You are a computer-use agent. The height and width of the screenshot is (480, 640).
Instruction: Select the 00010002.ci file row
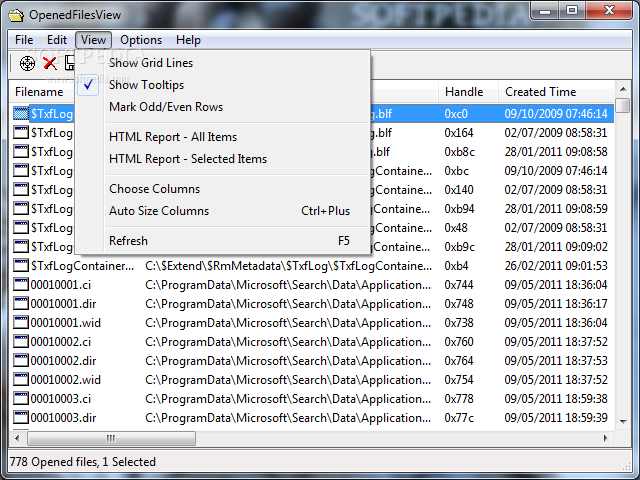[312, 342]
